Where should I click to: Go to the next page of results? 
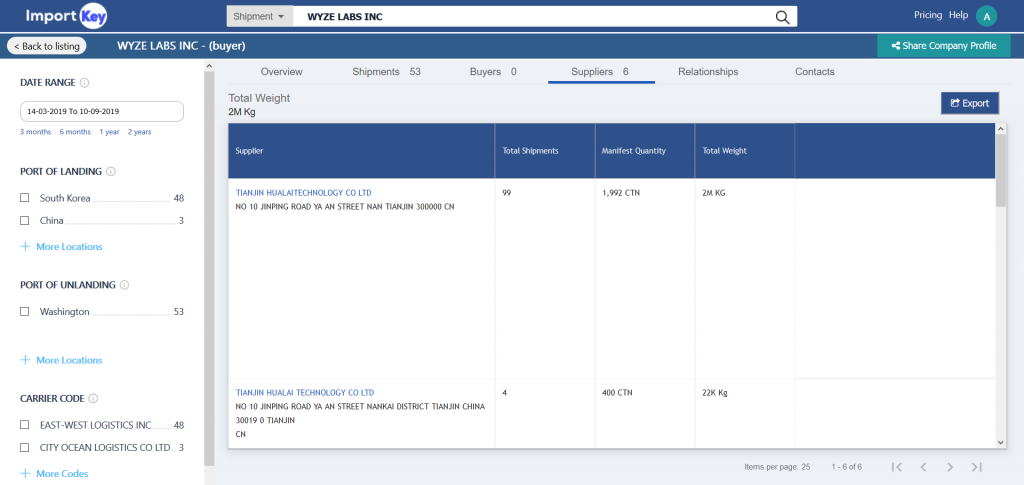(x=950, y=467)
